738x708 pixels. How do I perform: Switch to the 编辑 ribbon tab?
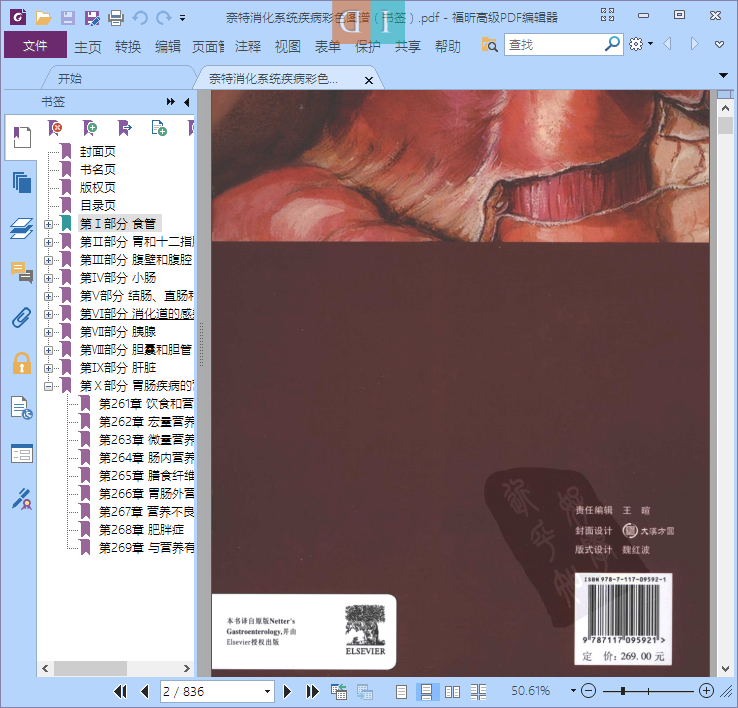(x=168, y=47)
